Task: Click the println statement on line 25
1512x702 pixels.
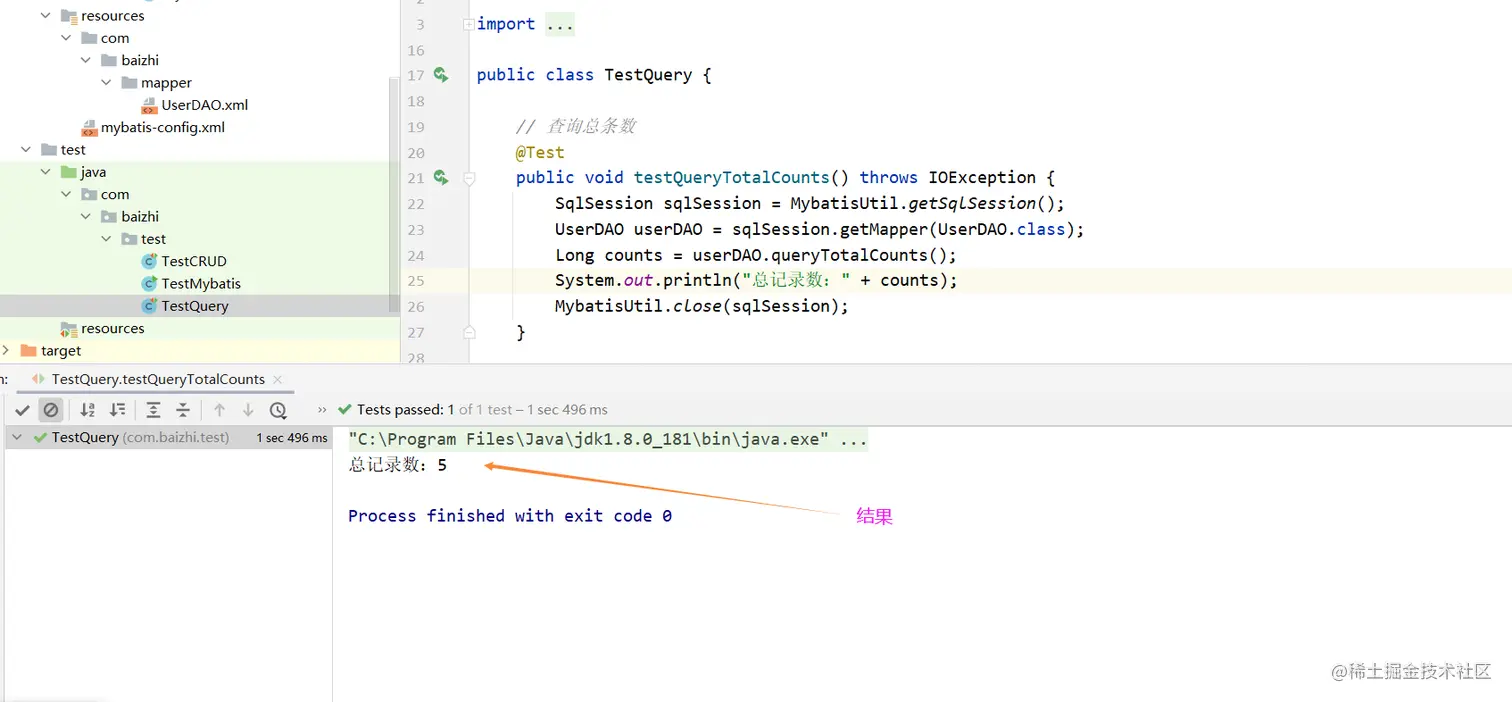Action: pos(756,281)
